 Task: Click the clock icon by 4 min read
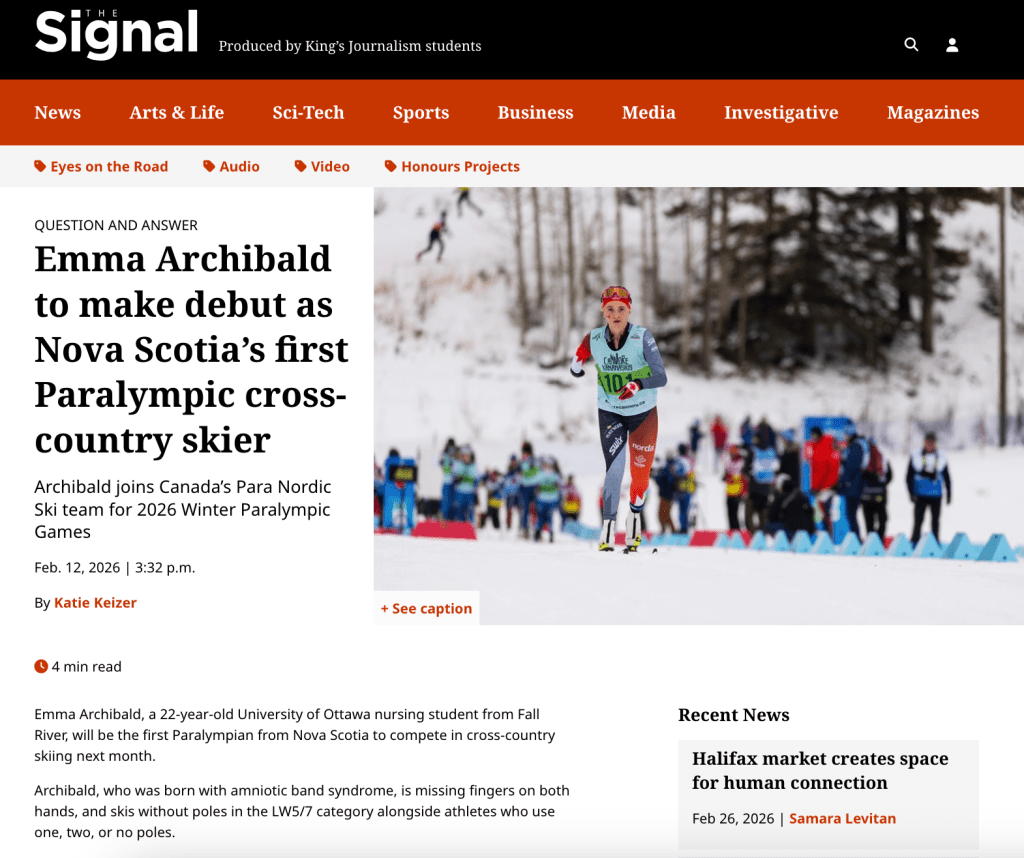pos(41,666)
